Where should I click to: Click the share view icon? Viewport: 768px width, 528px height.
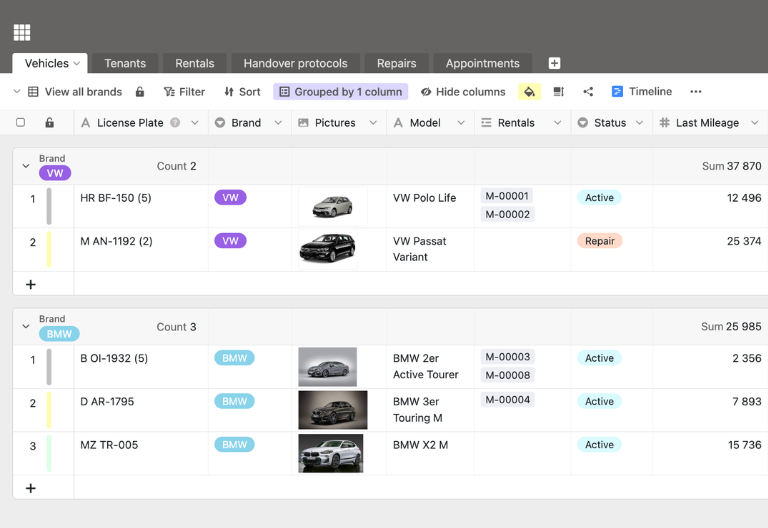click(588, 92)
